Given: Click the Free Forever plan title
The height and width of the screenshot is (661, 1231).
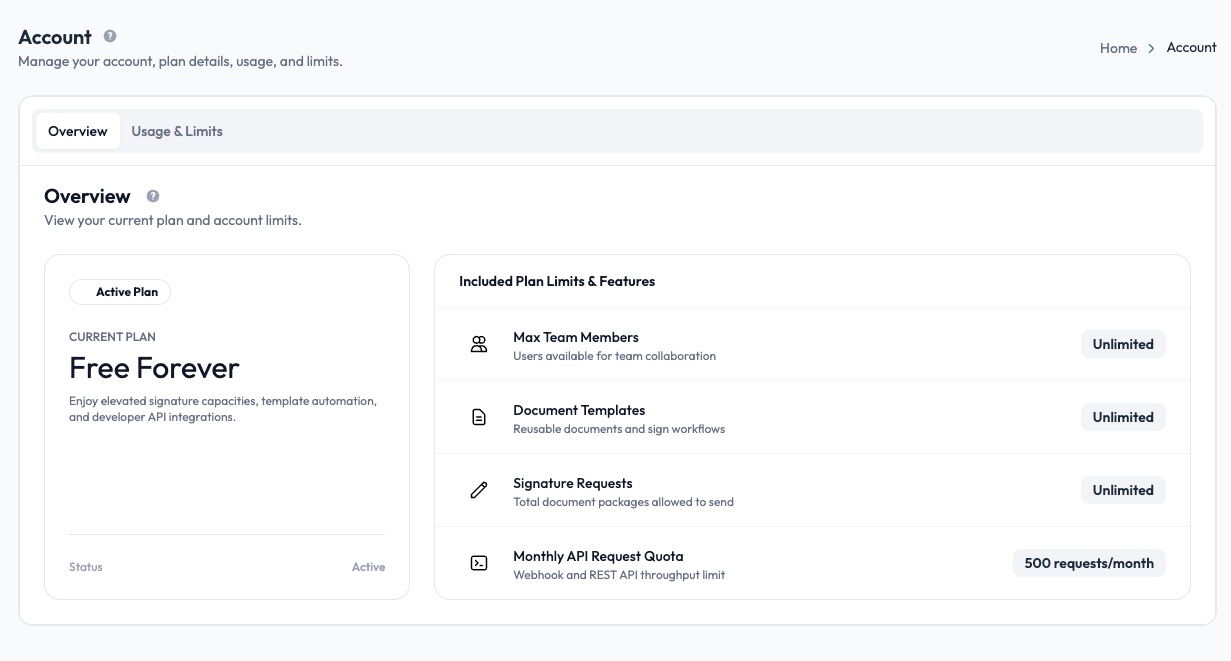Looking at the screenshot, I should [154, 368].
